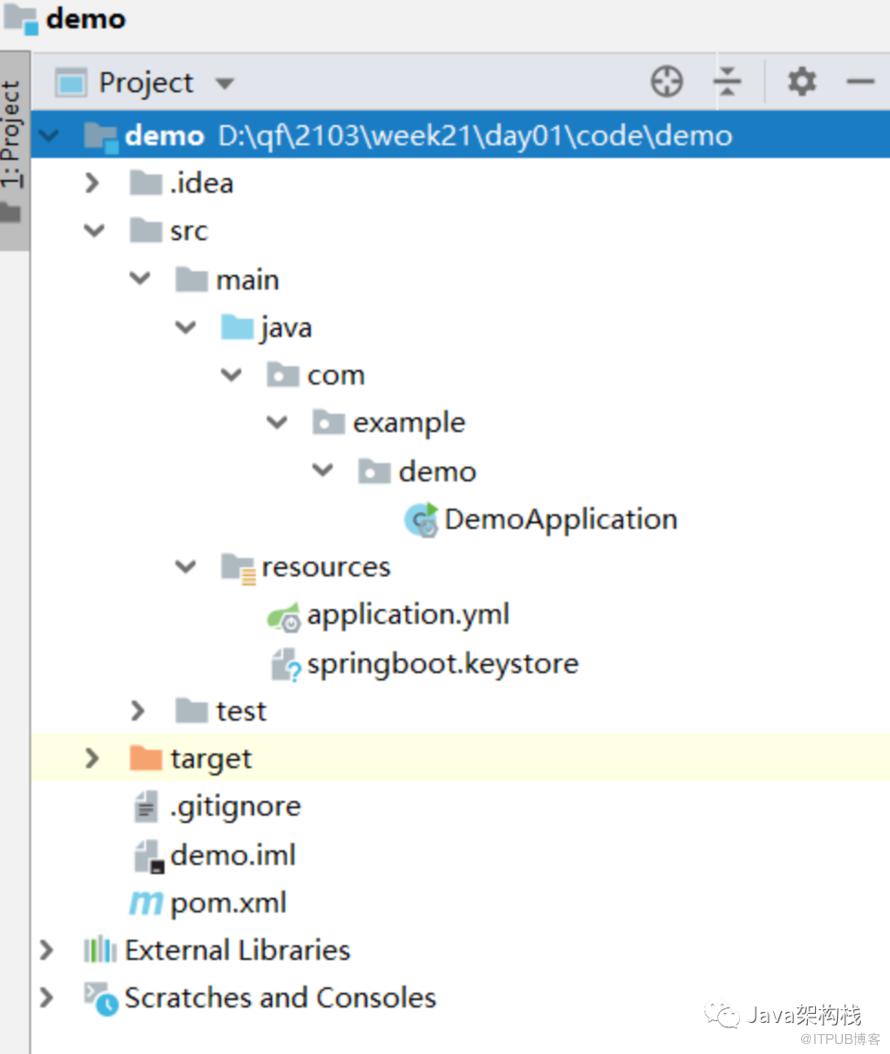The height and width of the screenshot is (1054, 890).
Task: Click the Maven icon next to pom.xml
Action: tap(146, 903)
